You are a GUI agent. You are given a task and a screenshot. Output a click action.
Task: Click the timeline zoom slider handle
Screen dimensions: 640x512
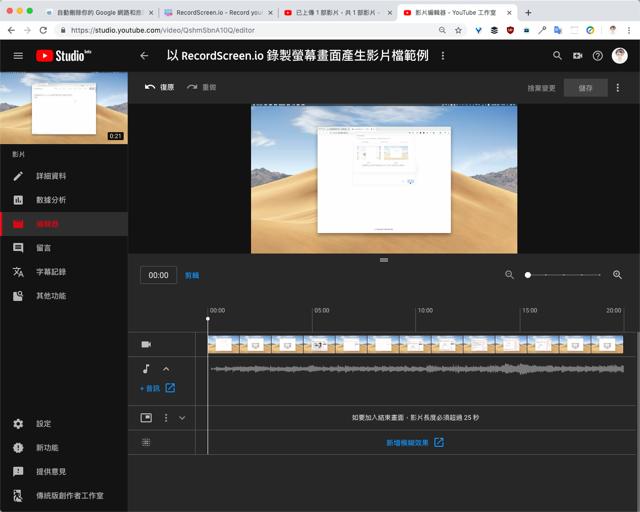click(528, 275)
